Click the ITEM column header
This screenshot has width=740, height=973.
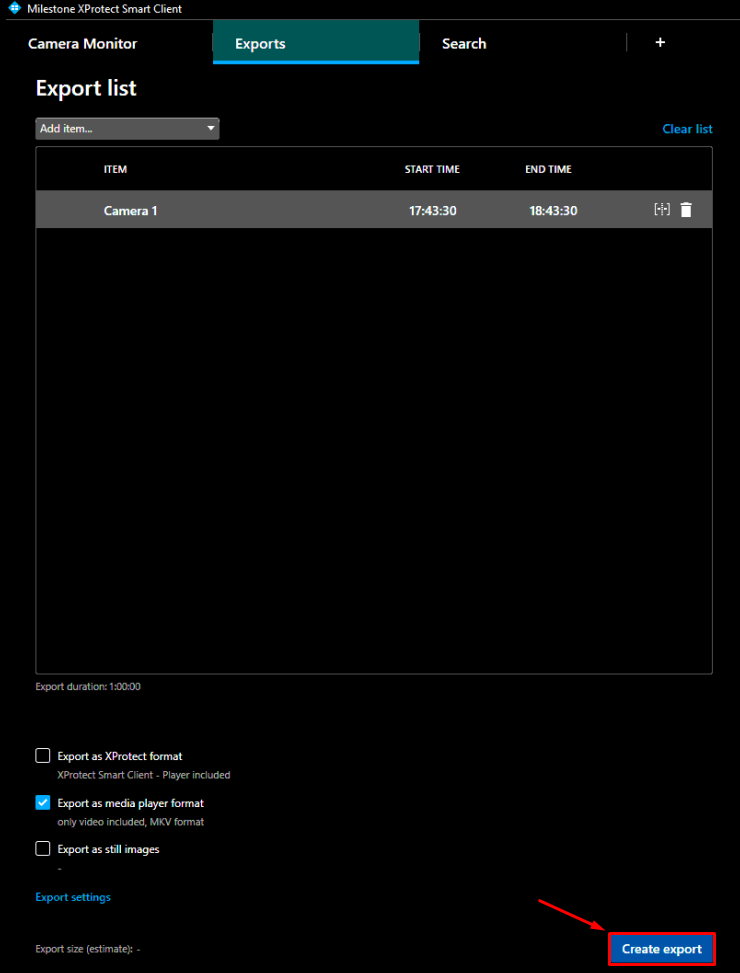pos(115,170)
